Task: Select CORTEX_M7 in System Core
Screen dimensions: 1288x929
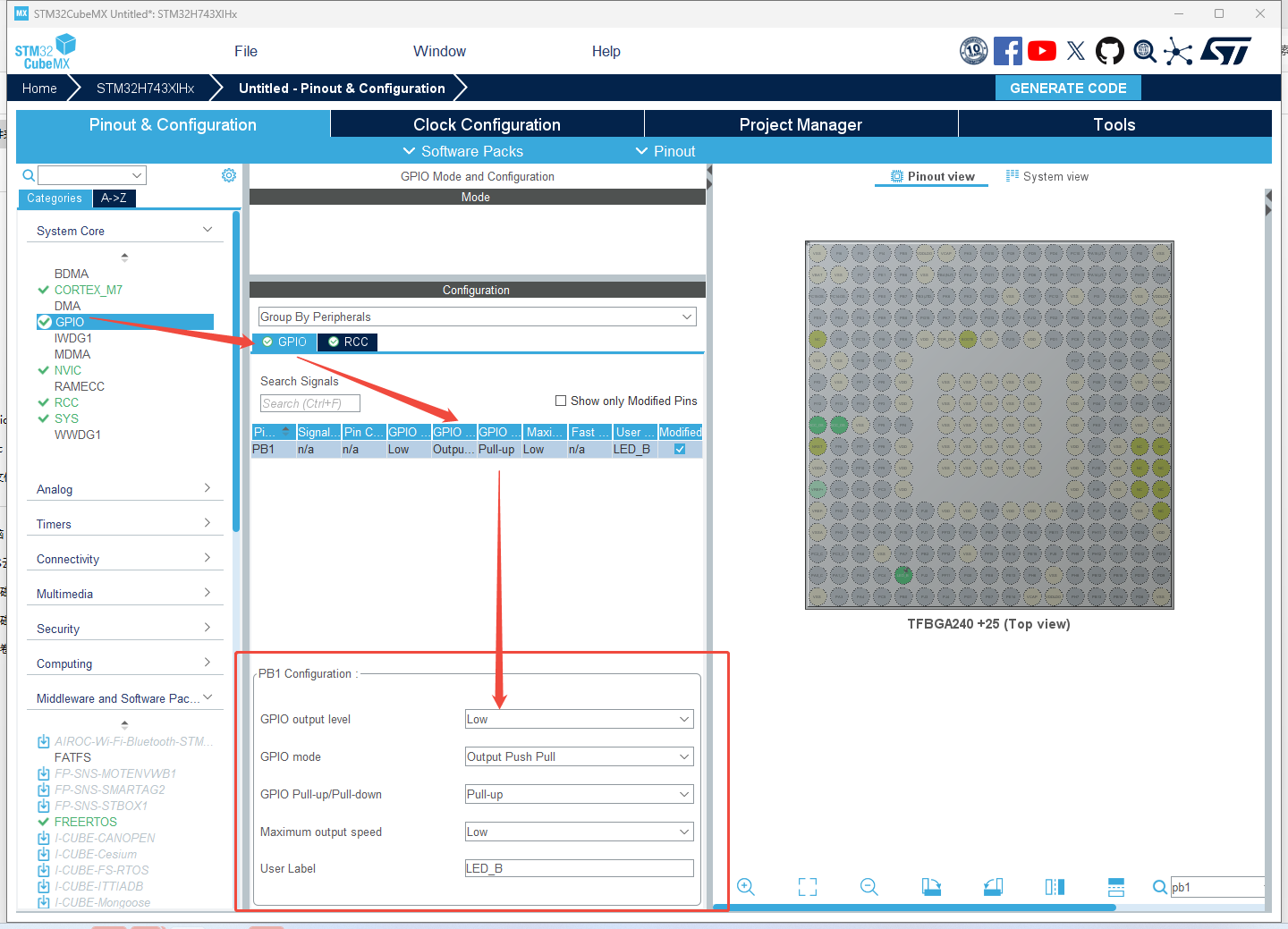Action: point(89,290)
